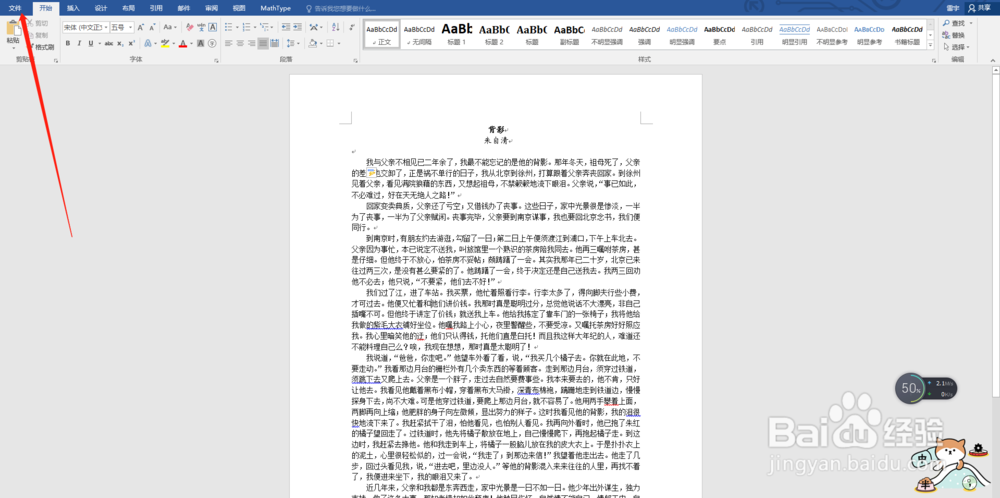
Task: Open the Change Case (Aa) dropdown
Action: pos(170,27)
